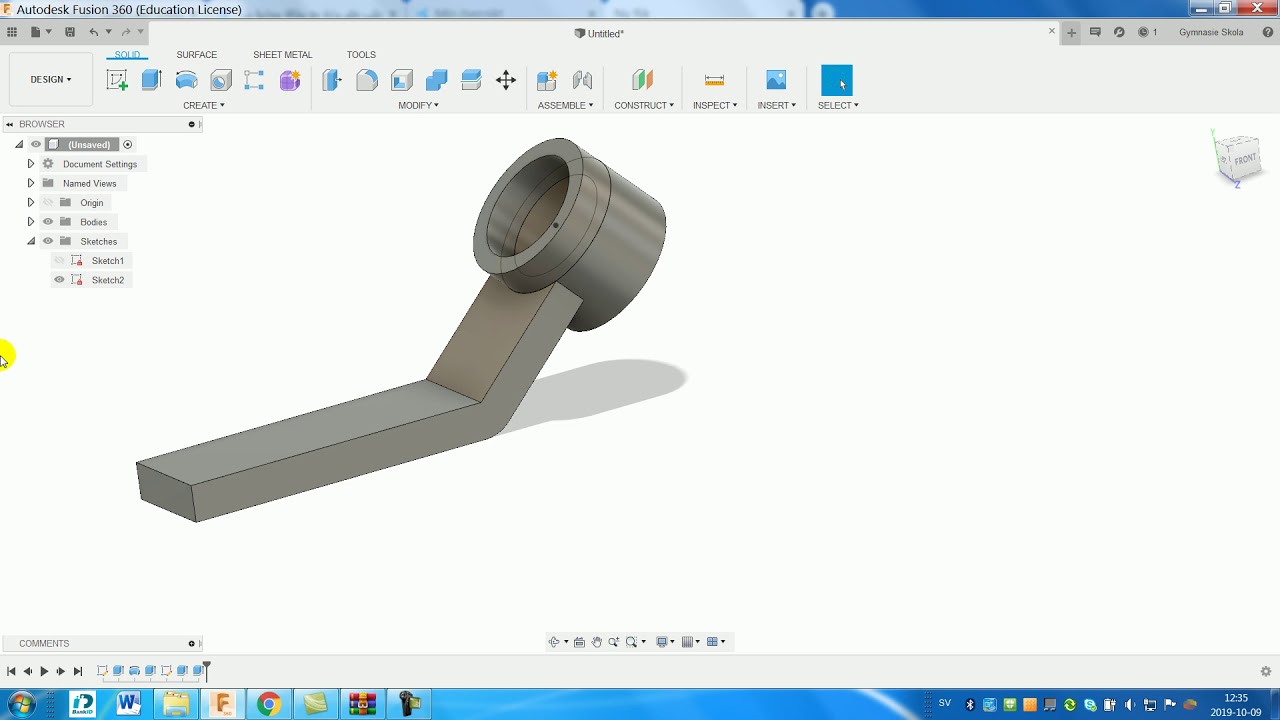The height and width of the screenshot is (720, 1280).
Task: Expand the Document Settings node
Action: pyautogui.click(x=30, y=163)
